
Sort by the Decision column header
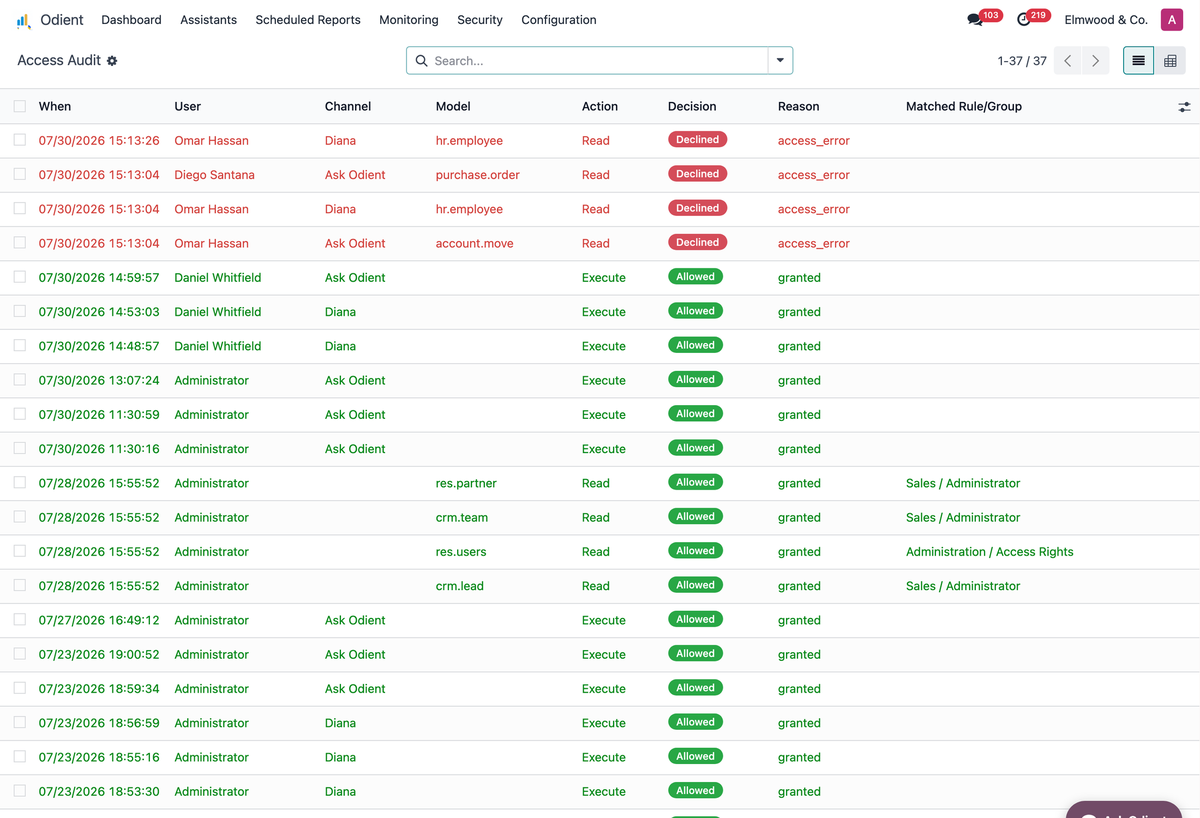pyautogui.click(x=692, y=106)
